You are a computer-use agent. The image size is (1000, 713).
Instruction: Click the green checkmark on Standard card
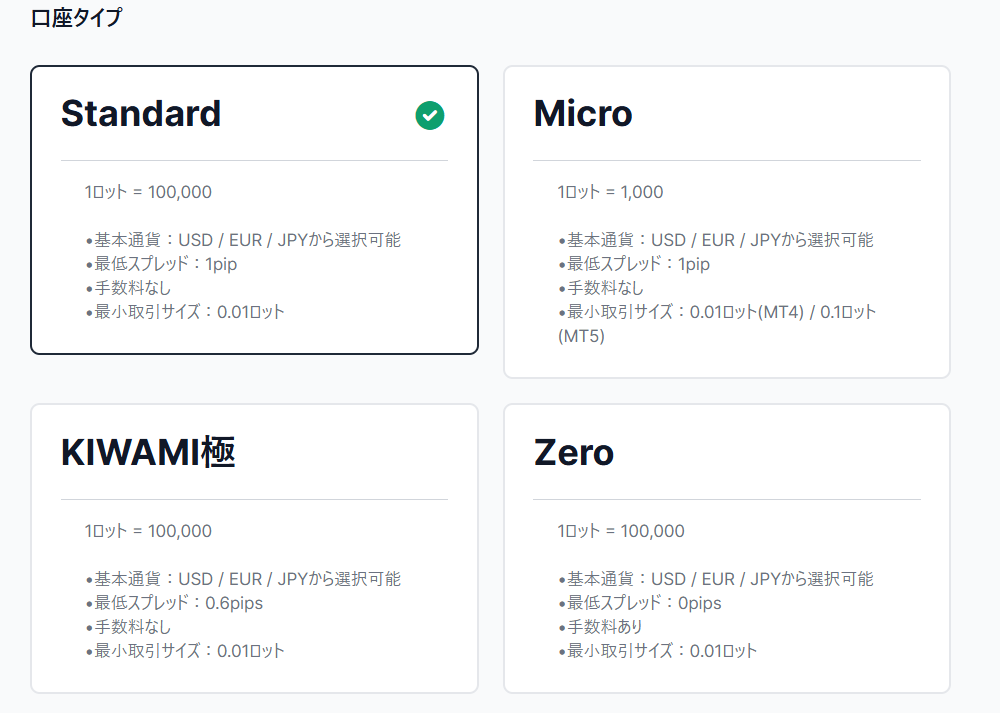coord(430,115)
